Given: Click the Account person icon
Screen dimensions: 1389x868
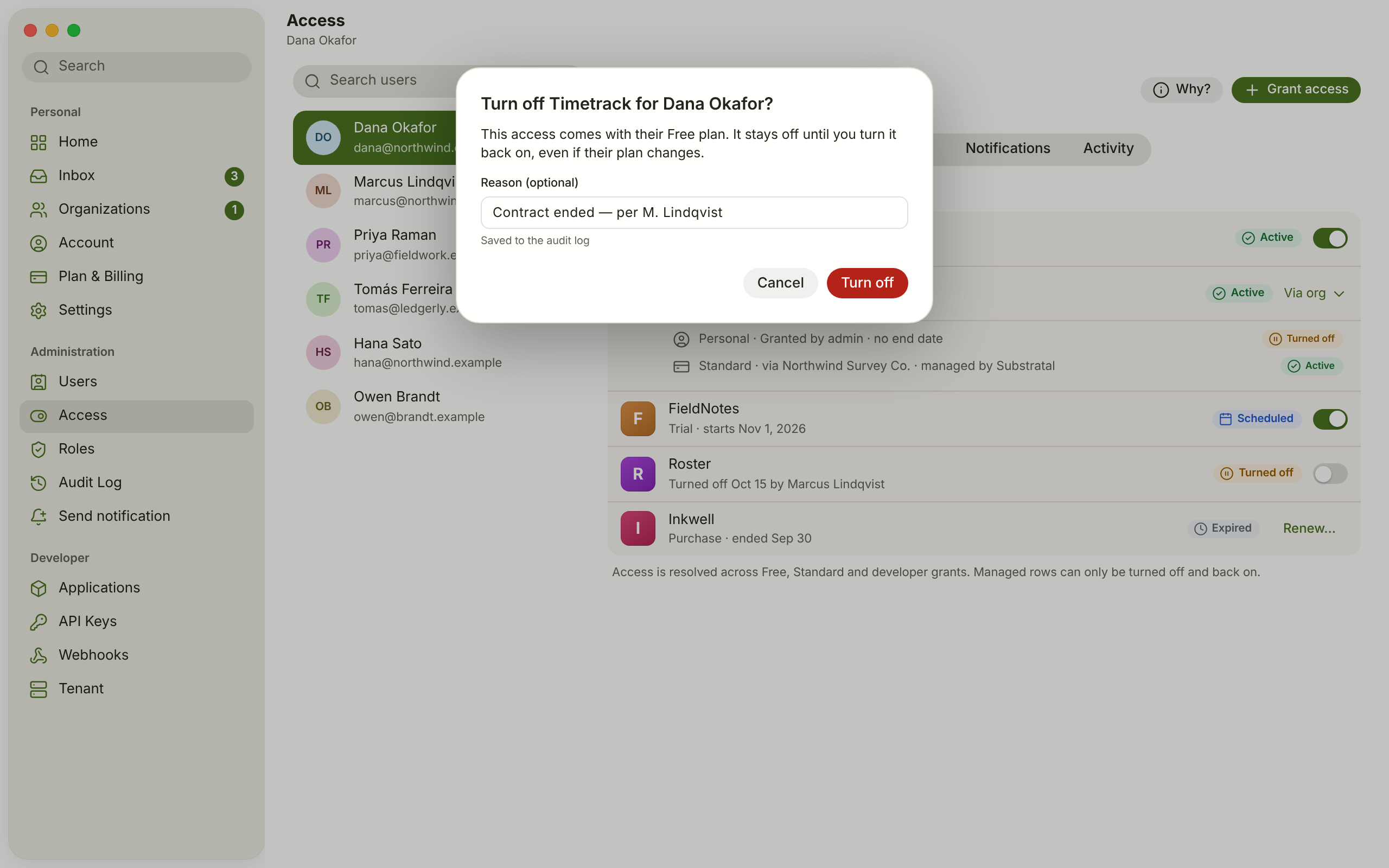Looking at the screenshot, I should pos(39,244).
